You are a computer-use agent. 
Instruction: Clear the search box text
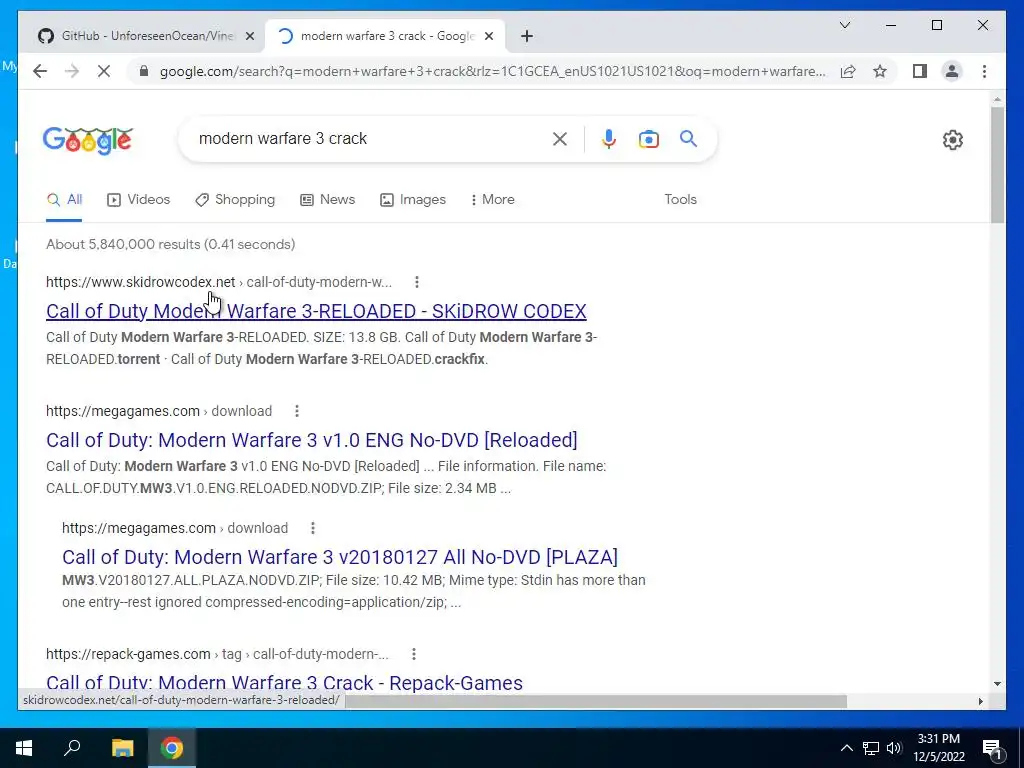[x=560, y=138]
